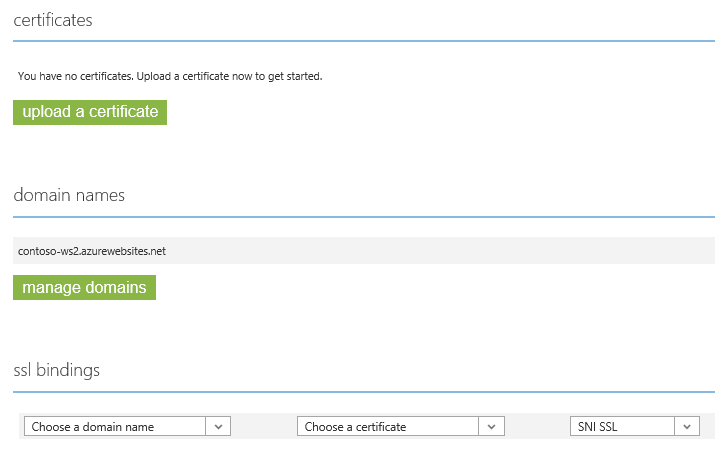Click the certificates section heading
Screen dimensions: 715x450
coord(53,20)
